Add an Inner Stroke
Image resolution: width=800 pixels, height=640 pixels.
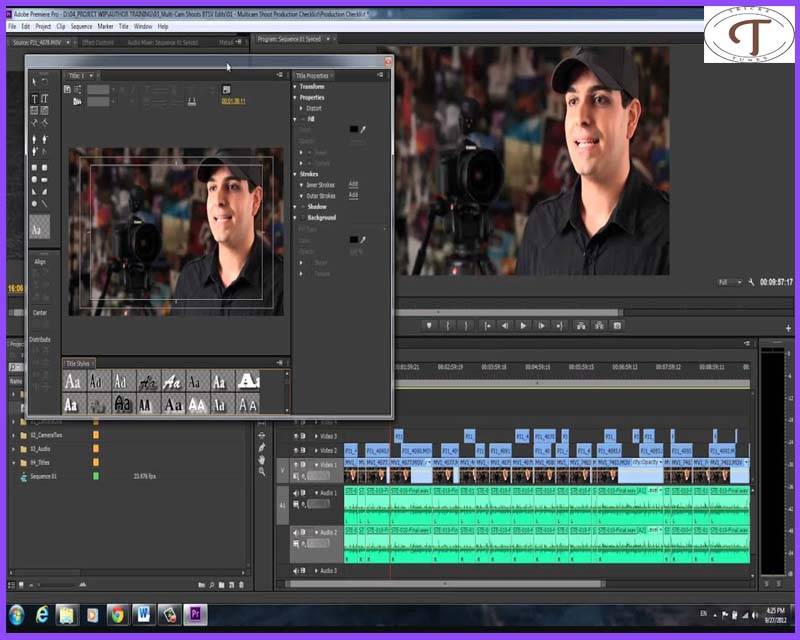(x=353, y=184)
